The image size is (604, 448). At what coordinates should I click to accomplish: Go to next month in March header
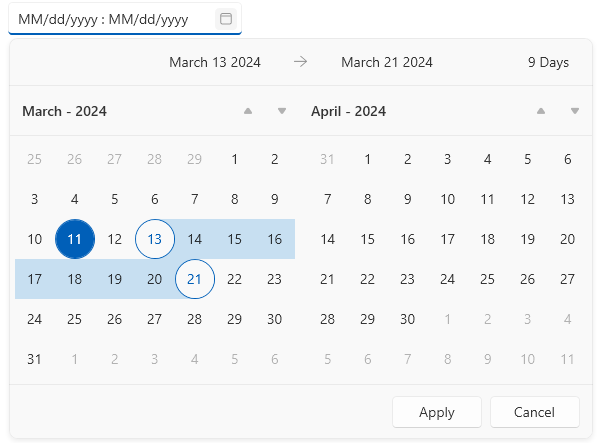pyautogui.click(x=282, y=111)
